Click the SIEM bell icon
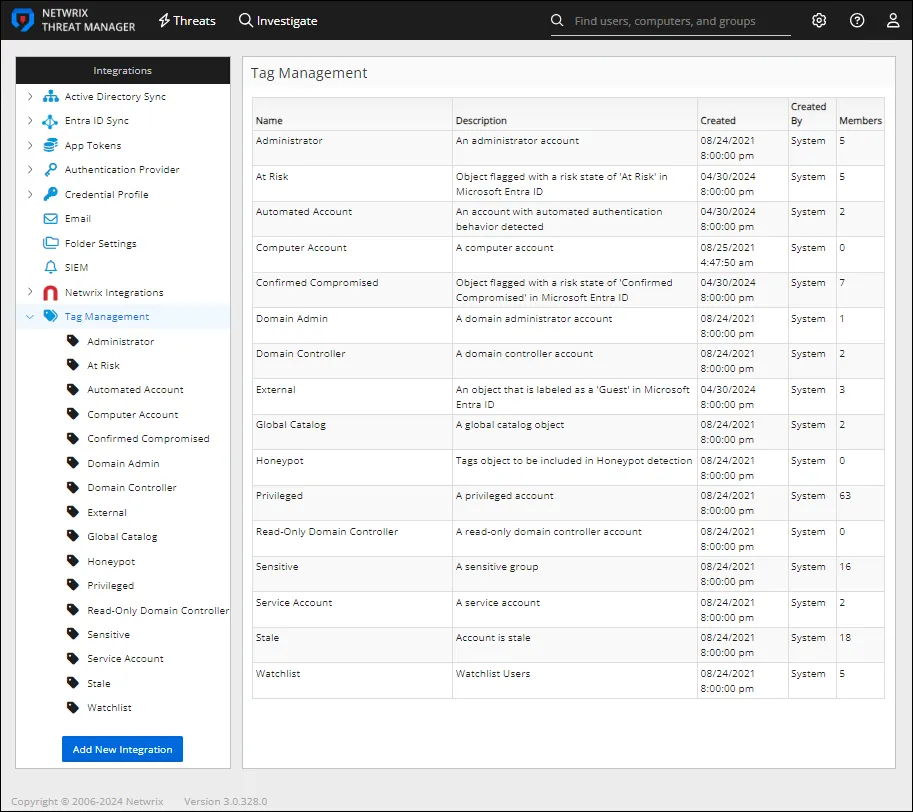This screenshot has width=913, height=812. coord(51,267)
